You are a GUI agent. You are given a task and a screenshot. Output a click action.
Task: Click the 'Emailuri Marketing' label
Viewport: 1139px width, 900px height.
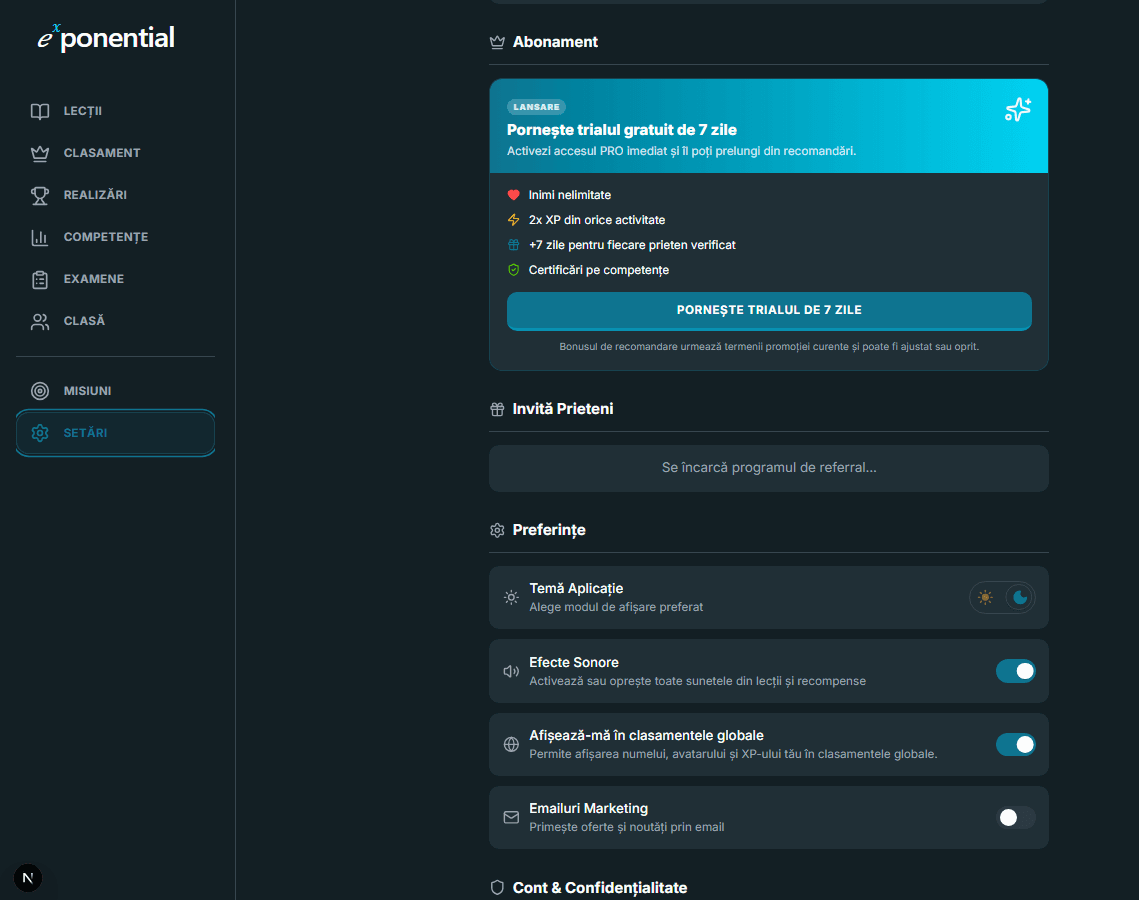click(588, 808)
